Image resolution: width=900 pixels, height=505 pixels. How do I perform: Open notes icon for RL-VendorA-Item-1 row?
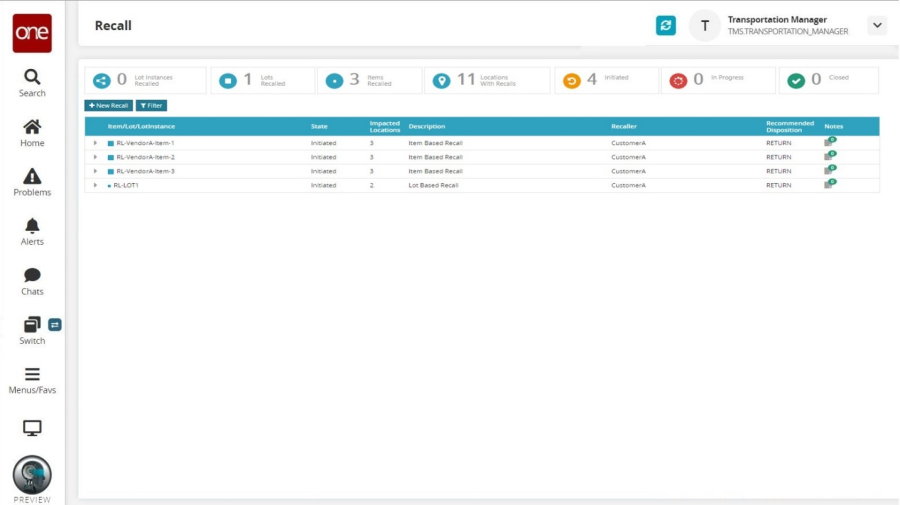click(829, 142)
